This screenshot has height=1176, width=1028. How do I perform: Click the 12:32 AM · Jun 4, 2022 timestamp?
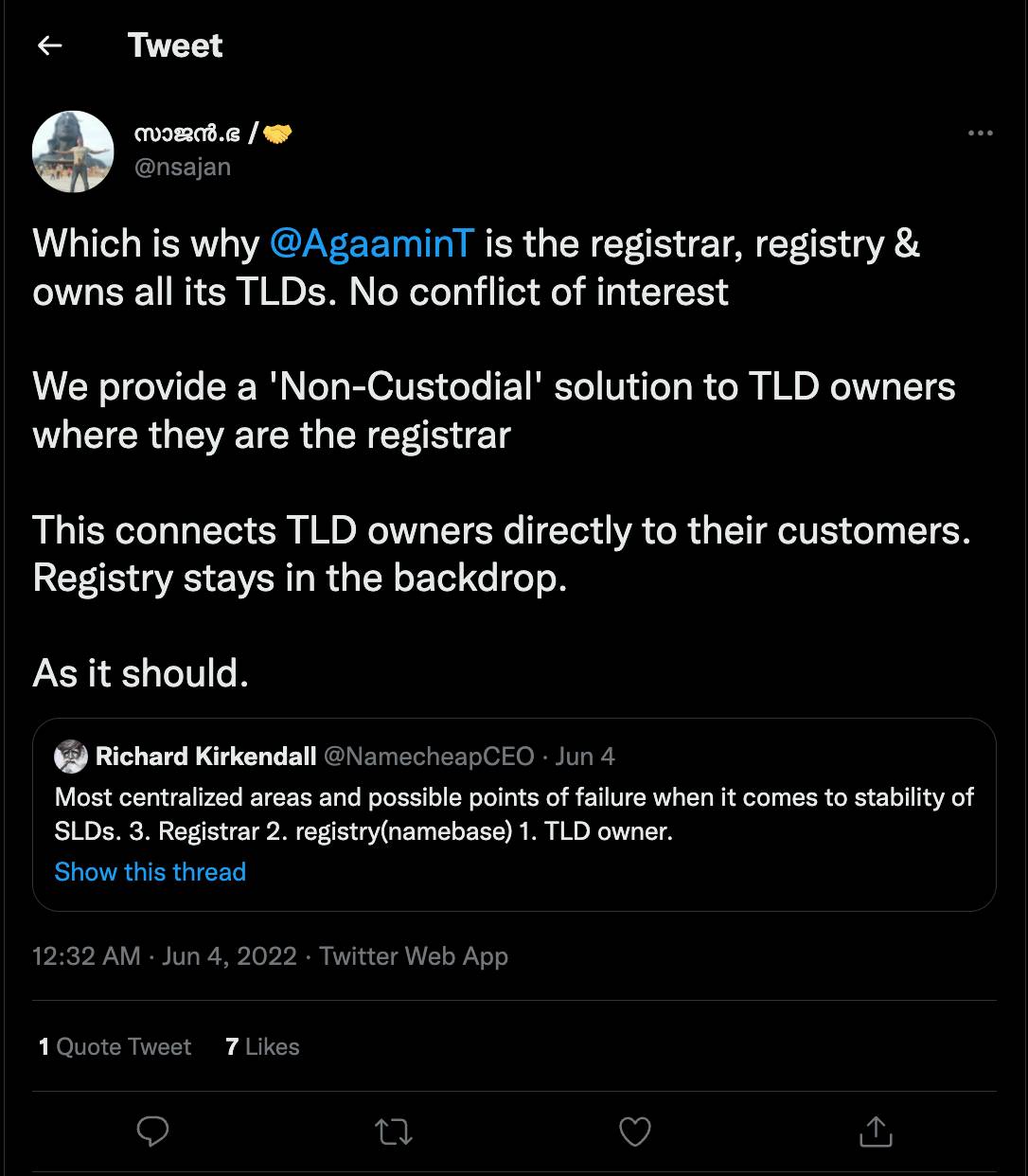[164, 956]
